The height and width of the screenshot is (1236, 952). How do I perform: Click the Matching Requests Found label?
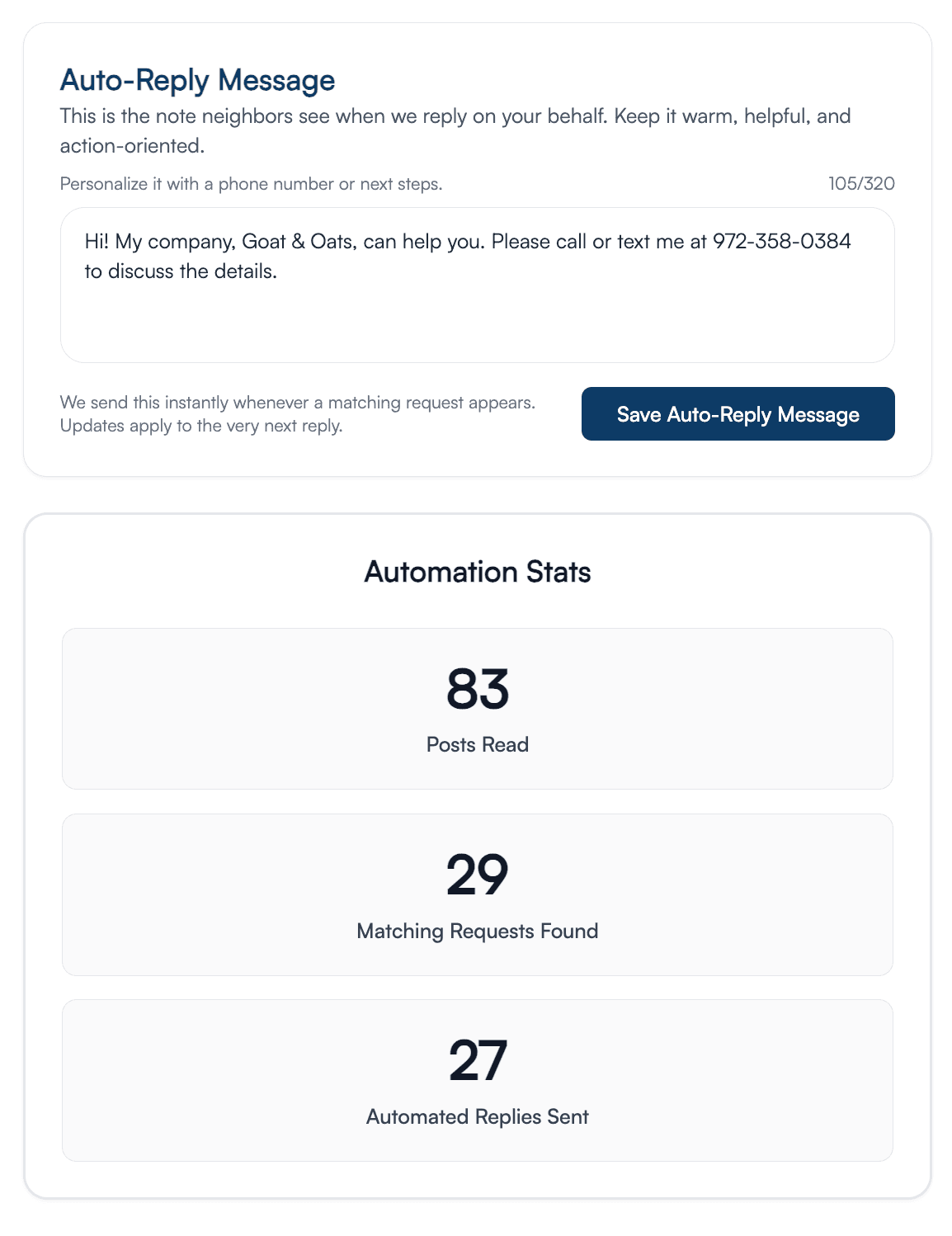[477, 930]
